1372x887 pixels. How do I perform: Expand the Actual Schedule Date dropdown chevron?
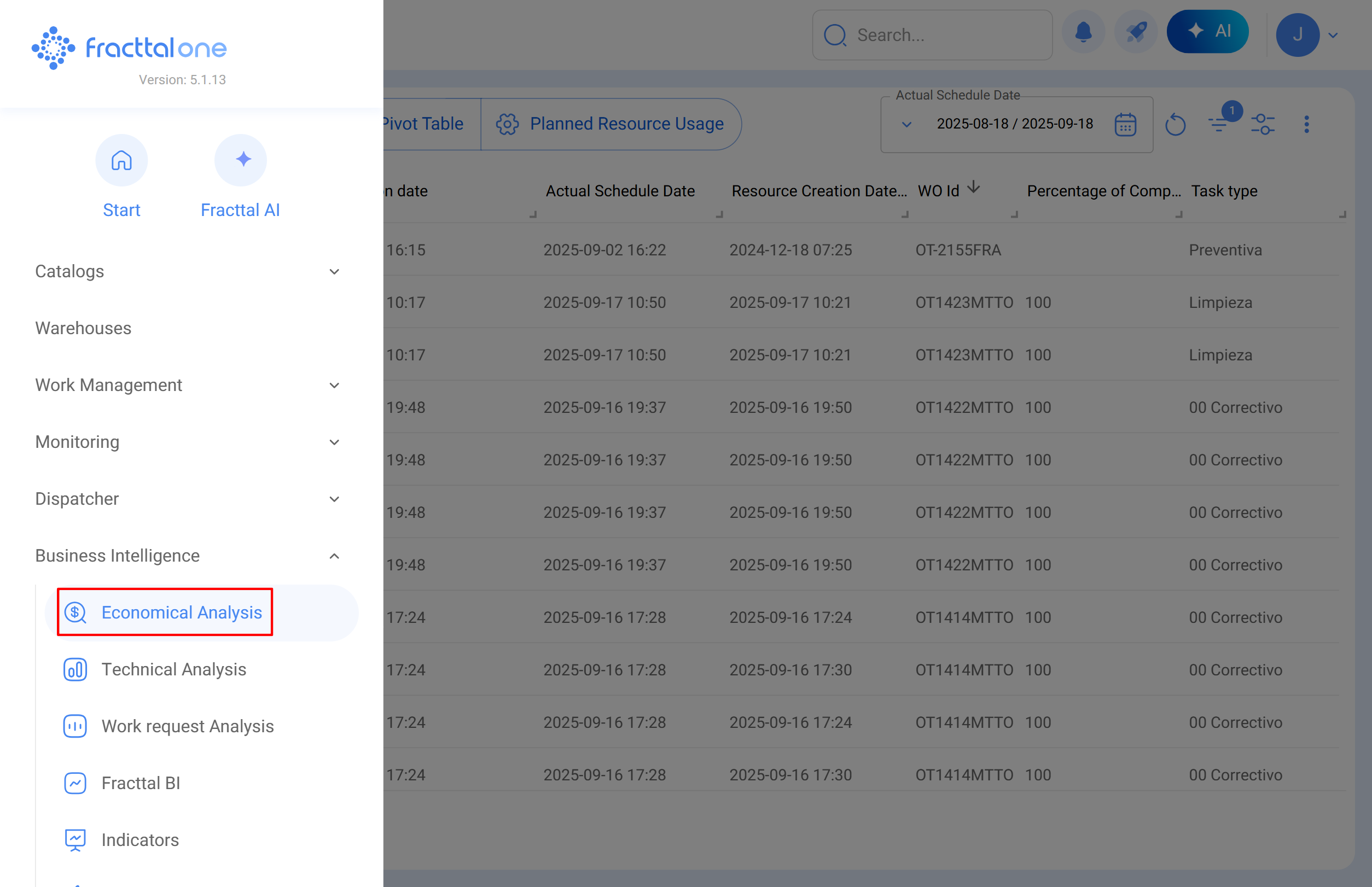[906, 125]
